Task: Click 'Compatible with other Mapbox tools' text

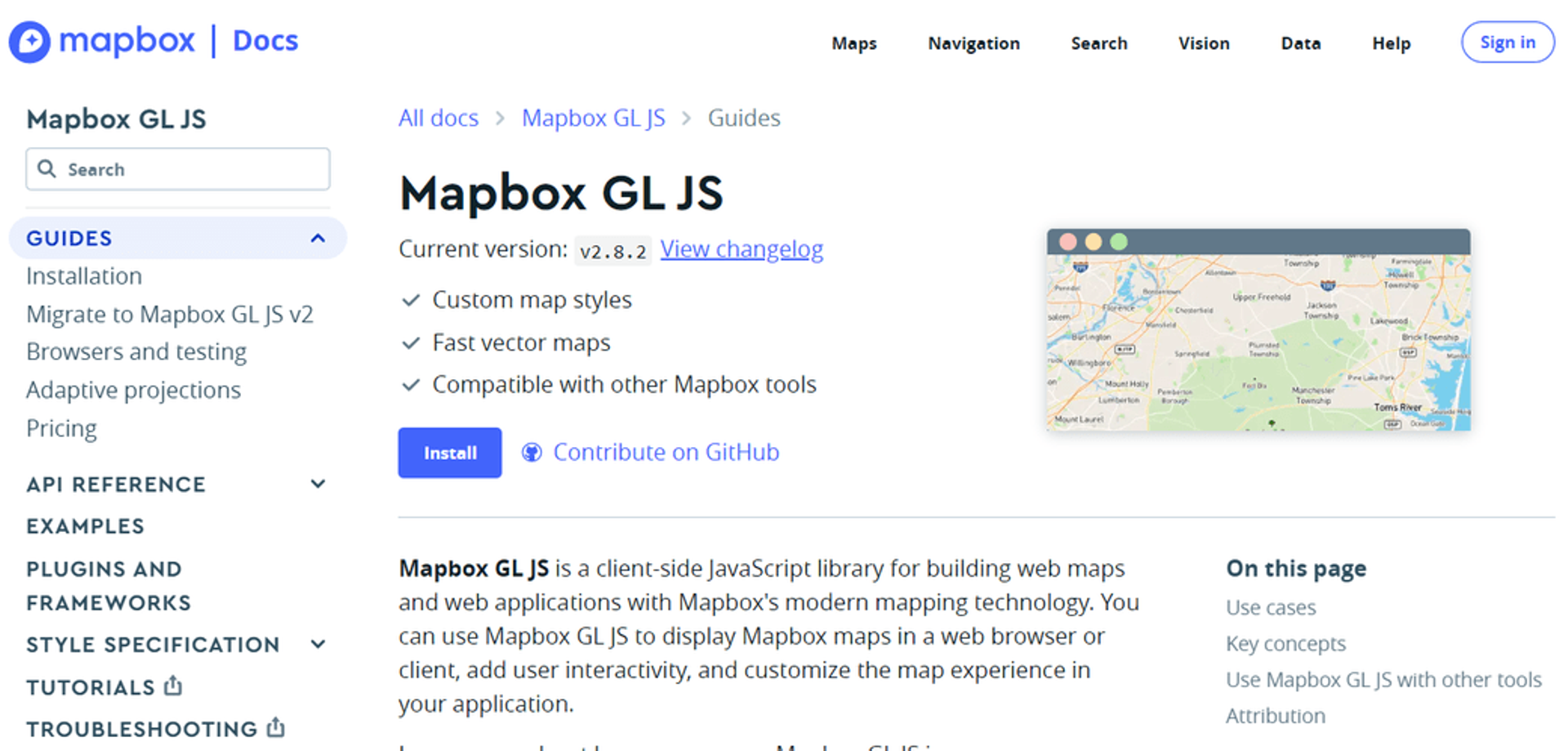Action: (624, 384)
